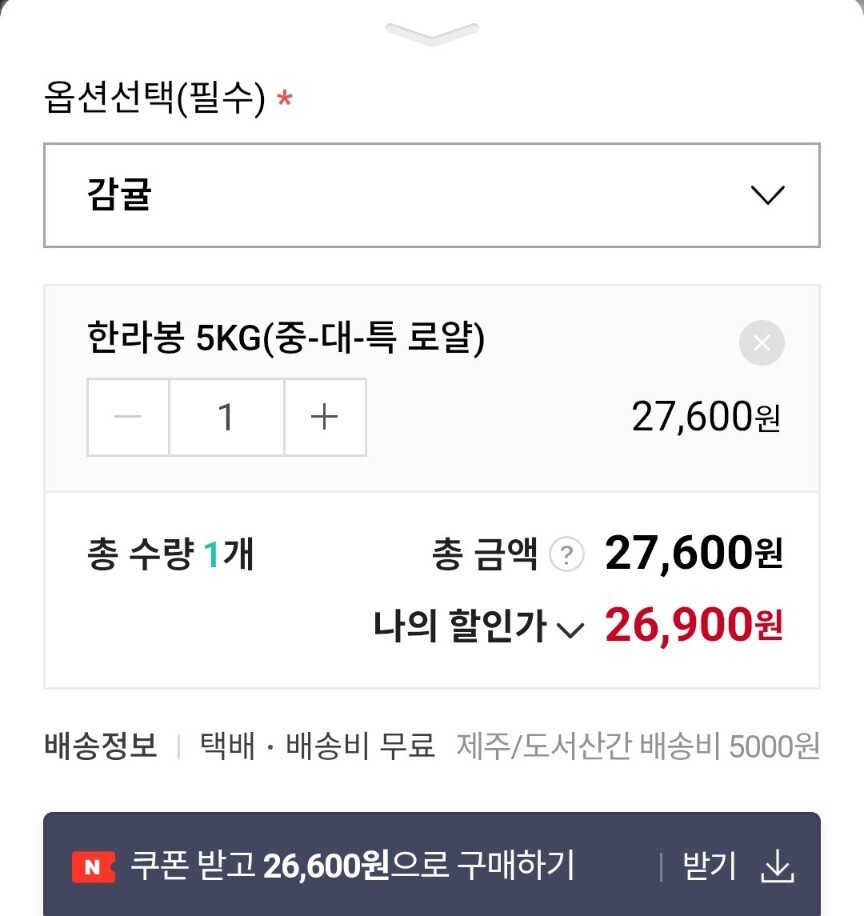
Task: Open the 총 금액 question mark help icon
Action: 566,554
